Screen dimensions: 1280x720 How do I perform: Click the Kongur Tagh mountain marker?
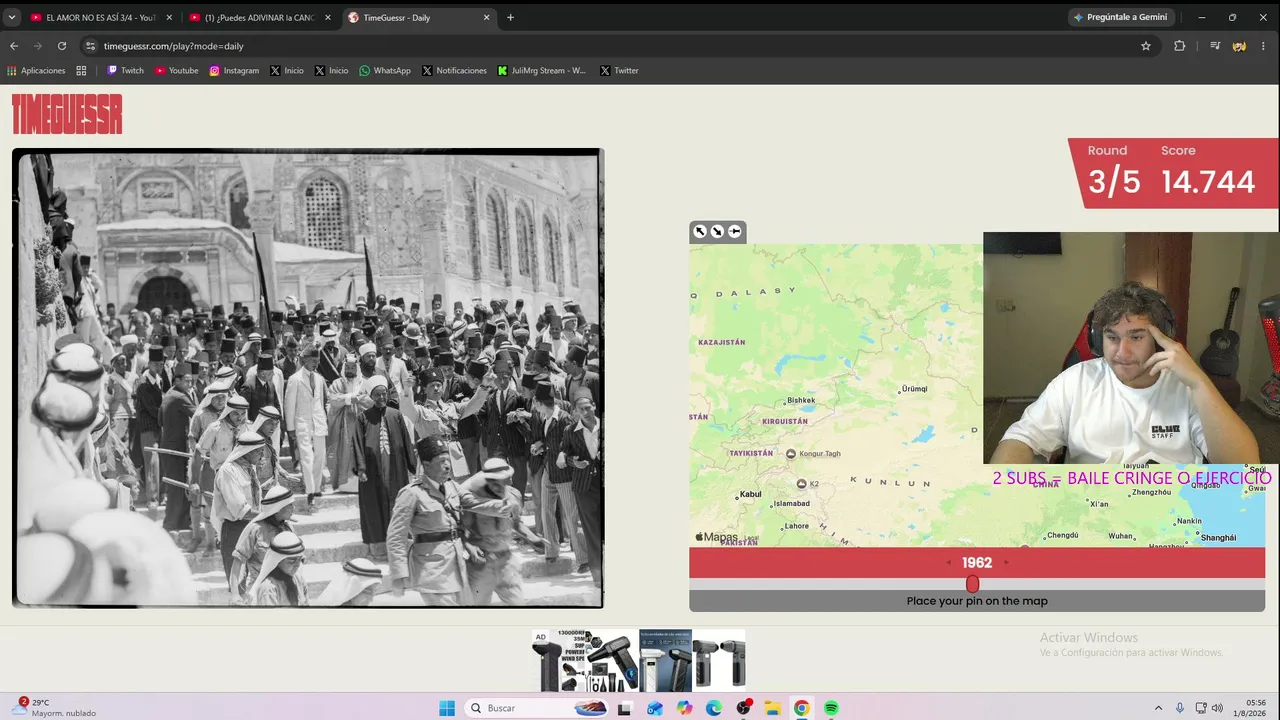(791, 454)
